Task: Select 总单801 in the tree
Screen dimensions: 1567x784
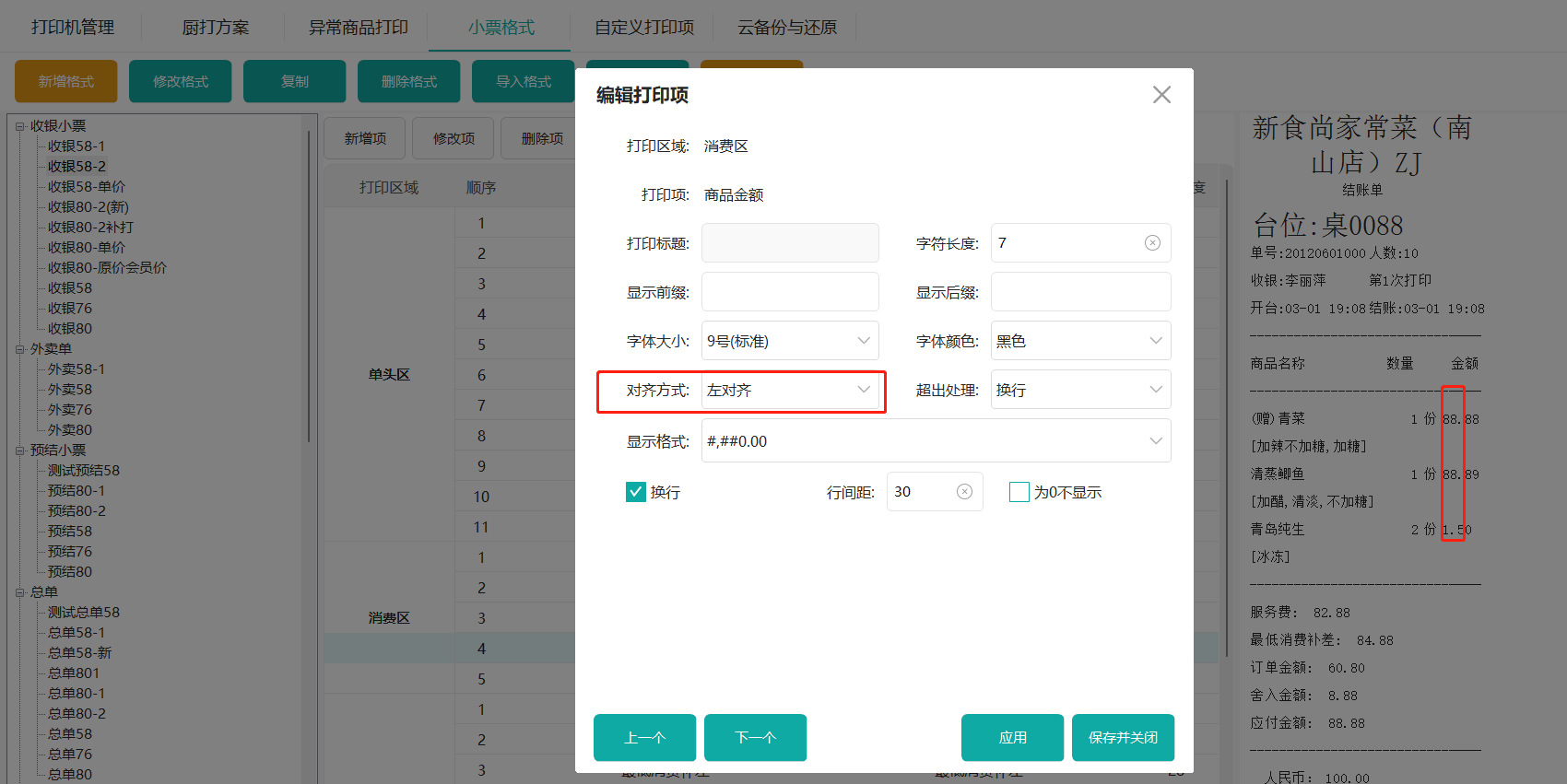Action: tap(74, 673)
